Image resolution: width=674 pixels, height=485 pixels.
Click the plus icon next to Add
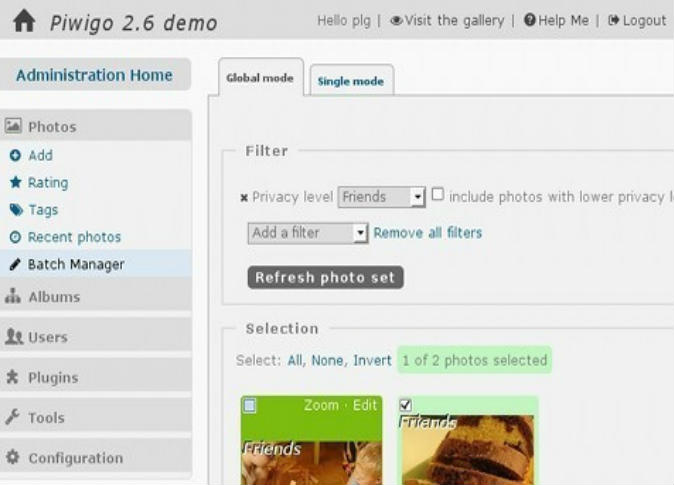click(15, 156)
